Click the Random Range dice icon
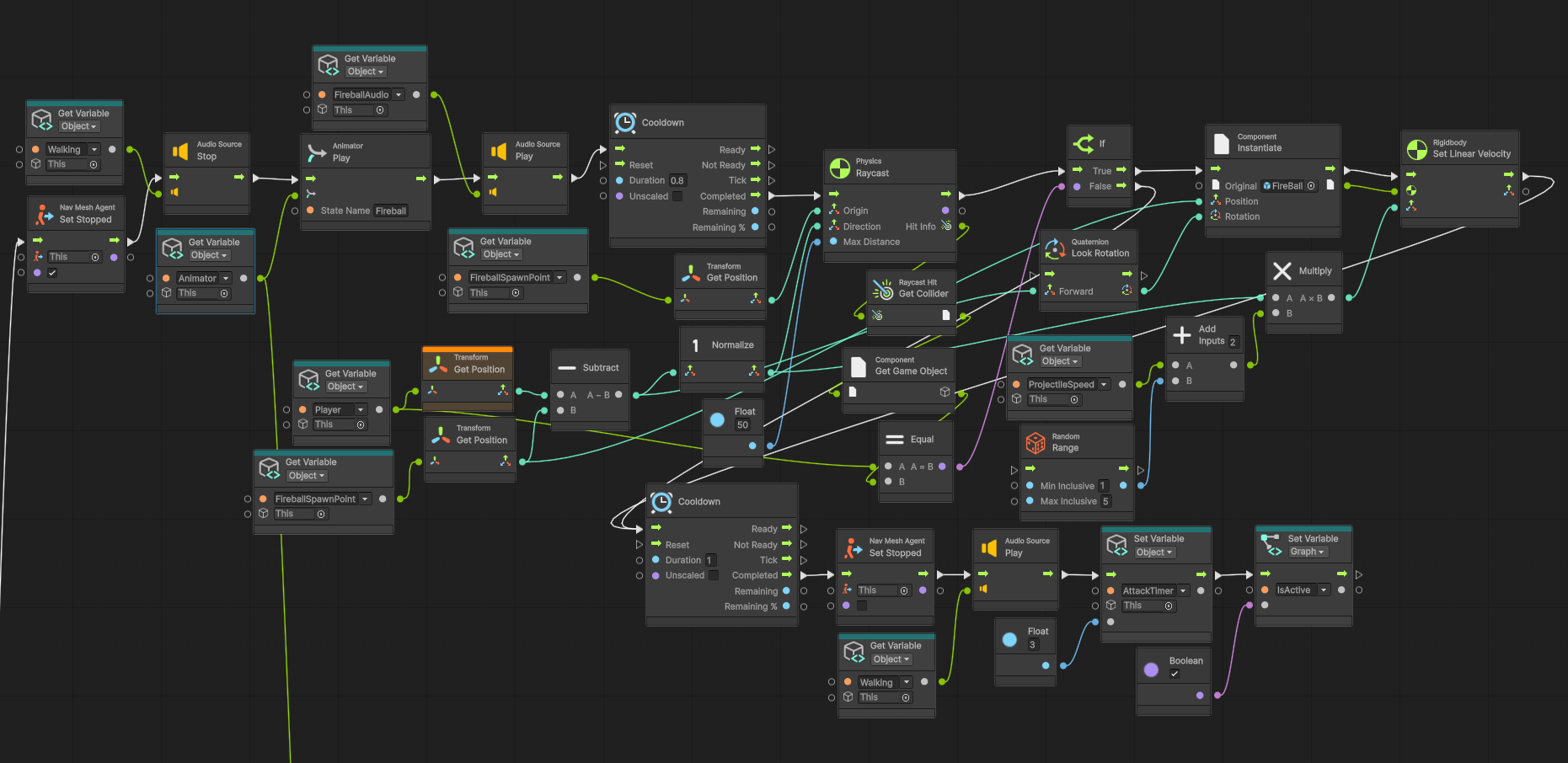 tap(1036, 442)
